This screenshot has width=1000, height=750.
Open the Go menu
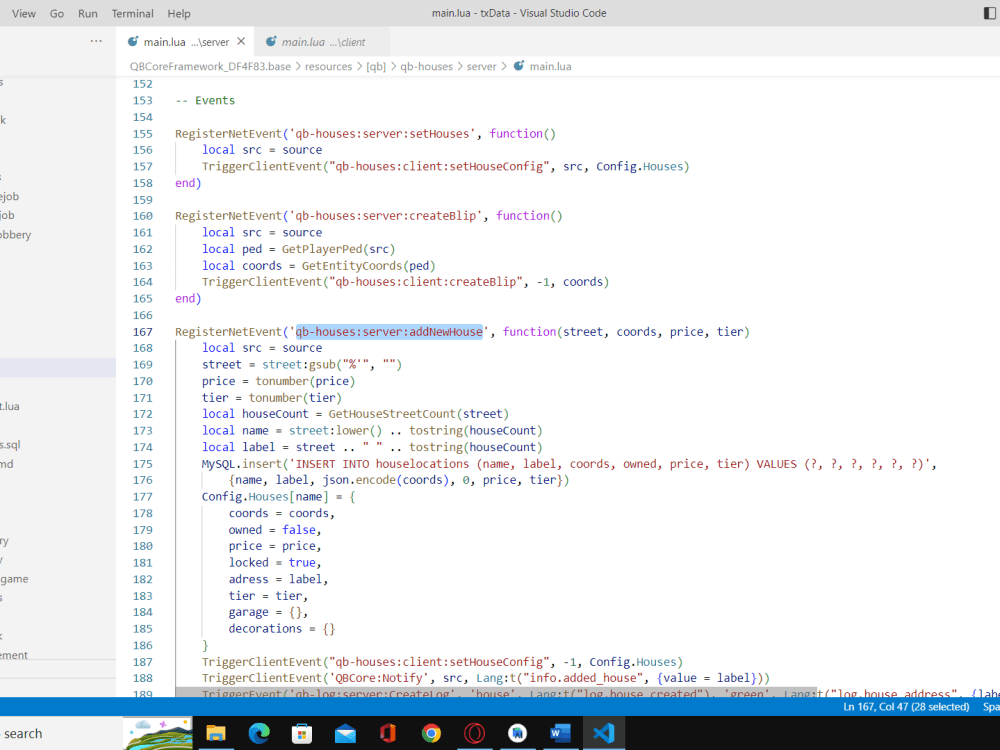point(57,13)
